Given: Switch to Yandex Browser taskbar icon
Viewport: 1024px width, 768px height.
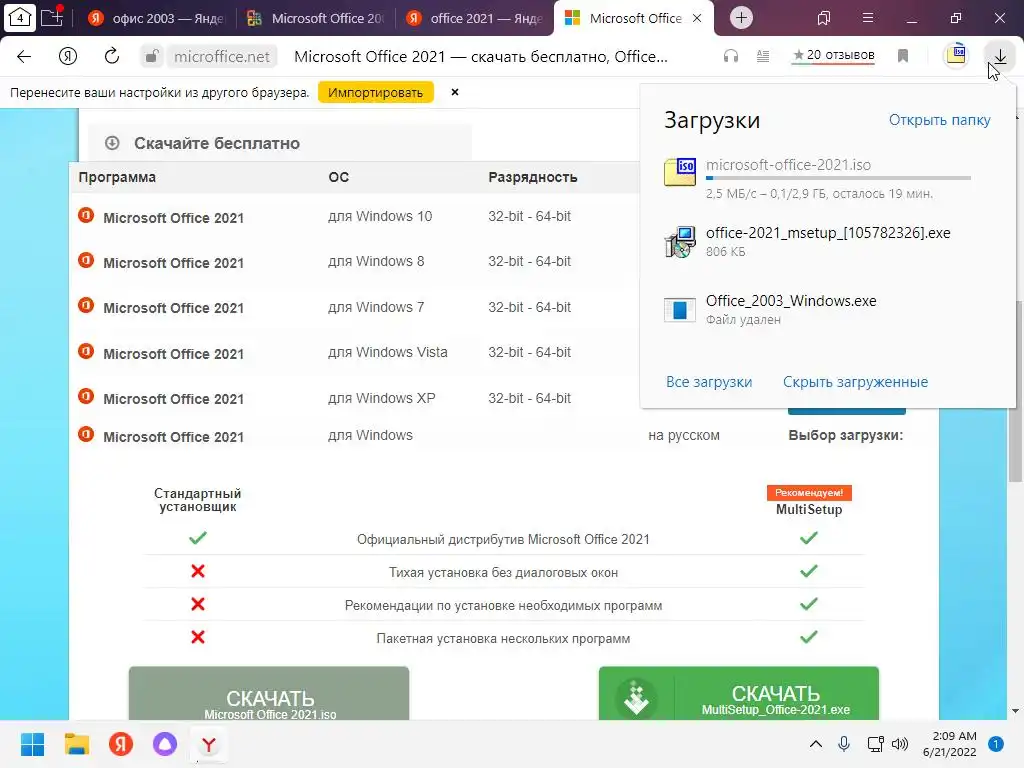Looking at the screenshot, I should (x=209, y=744).
